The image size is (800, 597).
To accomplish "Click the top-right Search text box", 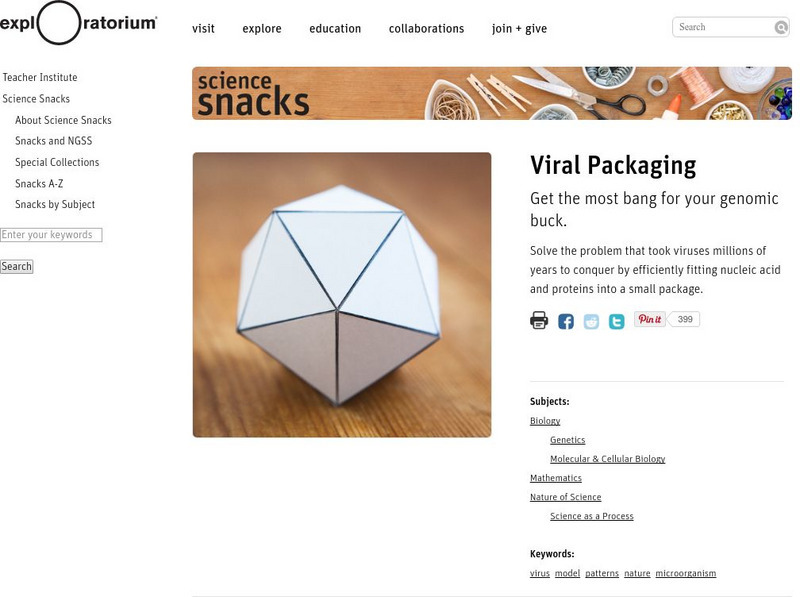I will 724,28.
